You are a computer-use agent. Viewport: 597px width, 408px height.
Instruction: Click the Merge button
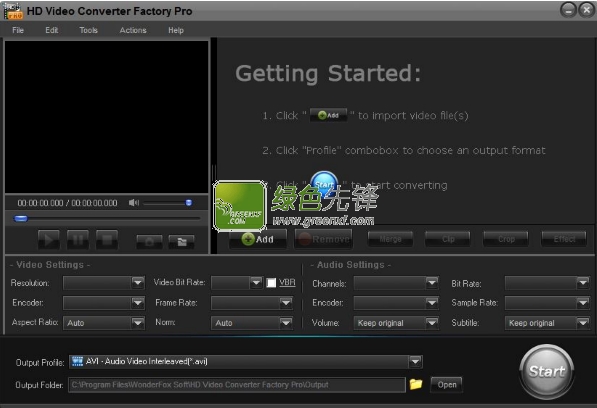click(x=390, y=239)
